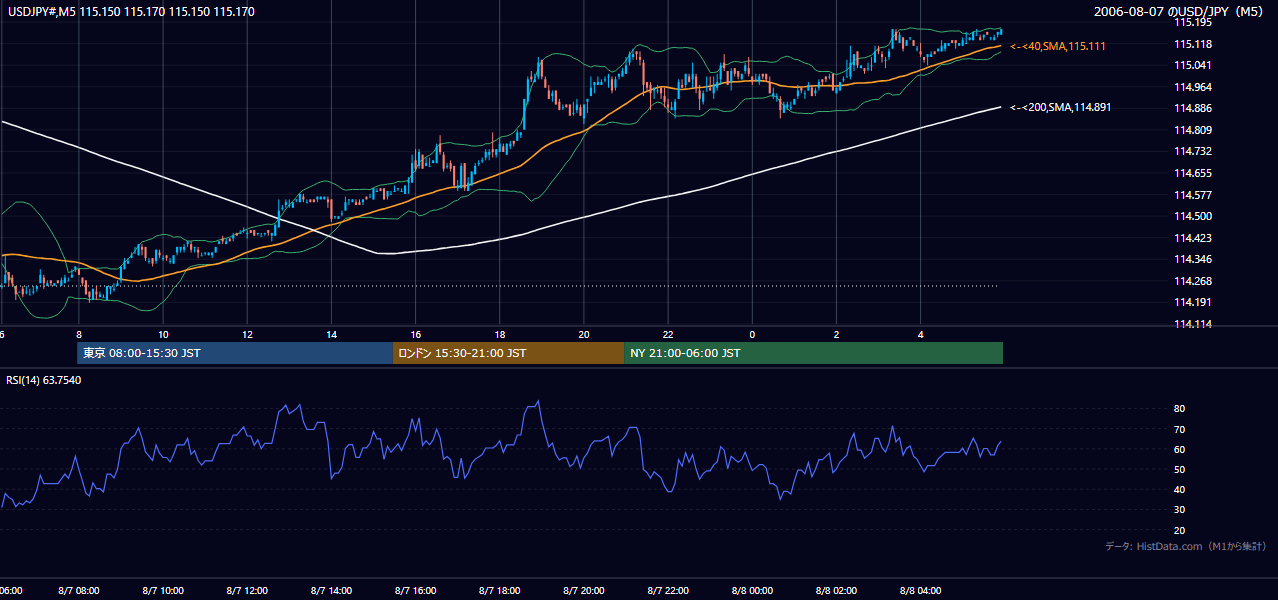The width and height of the screenshot is (1278, 600).
Task: Click the HistData.com data source credit
Action: pyautogui.click(x=1186, y=546)
